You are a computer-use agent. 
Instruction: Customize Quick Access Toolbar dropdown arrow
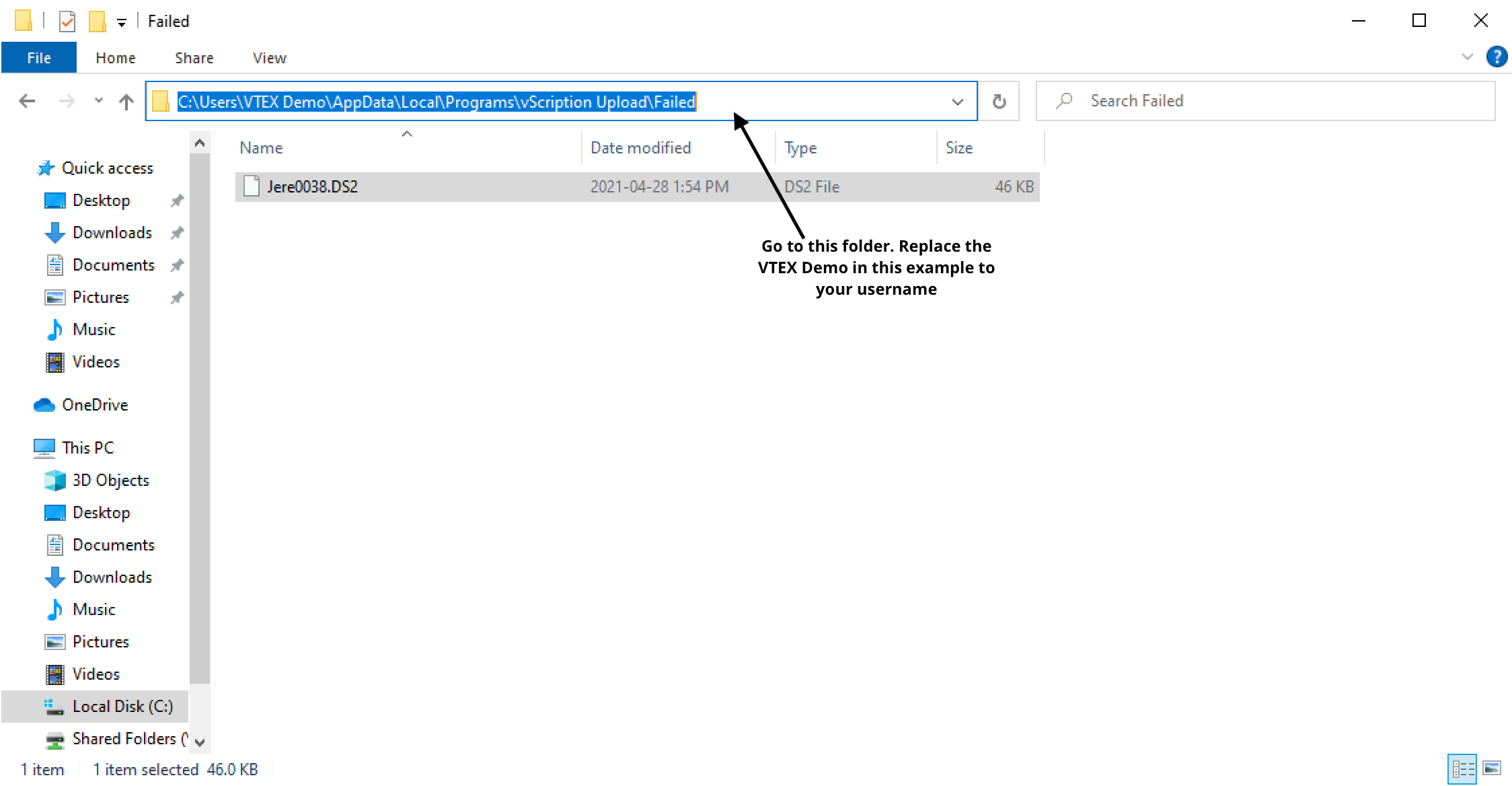tap(122, 23)
